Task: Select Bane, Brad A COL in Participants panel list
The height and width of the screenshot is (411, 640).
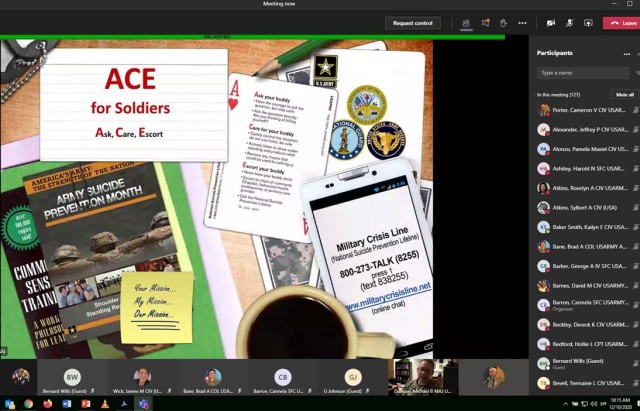Action: tap(588, 247)
